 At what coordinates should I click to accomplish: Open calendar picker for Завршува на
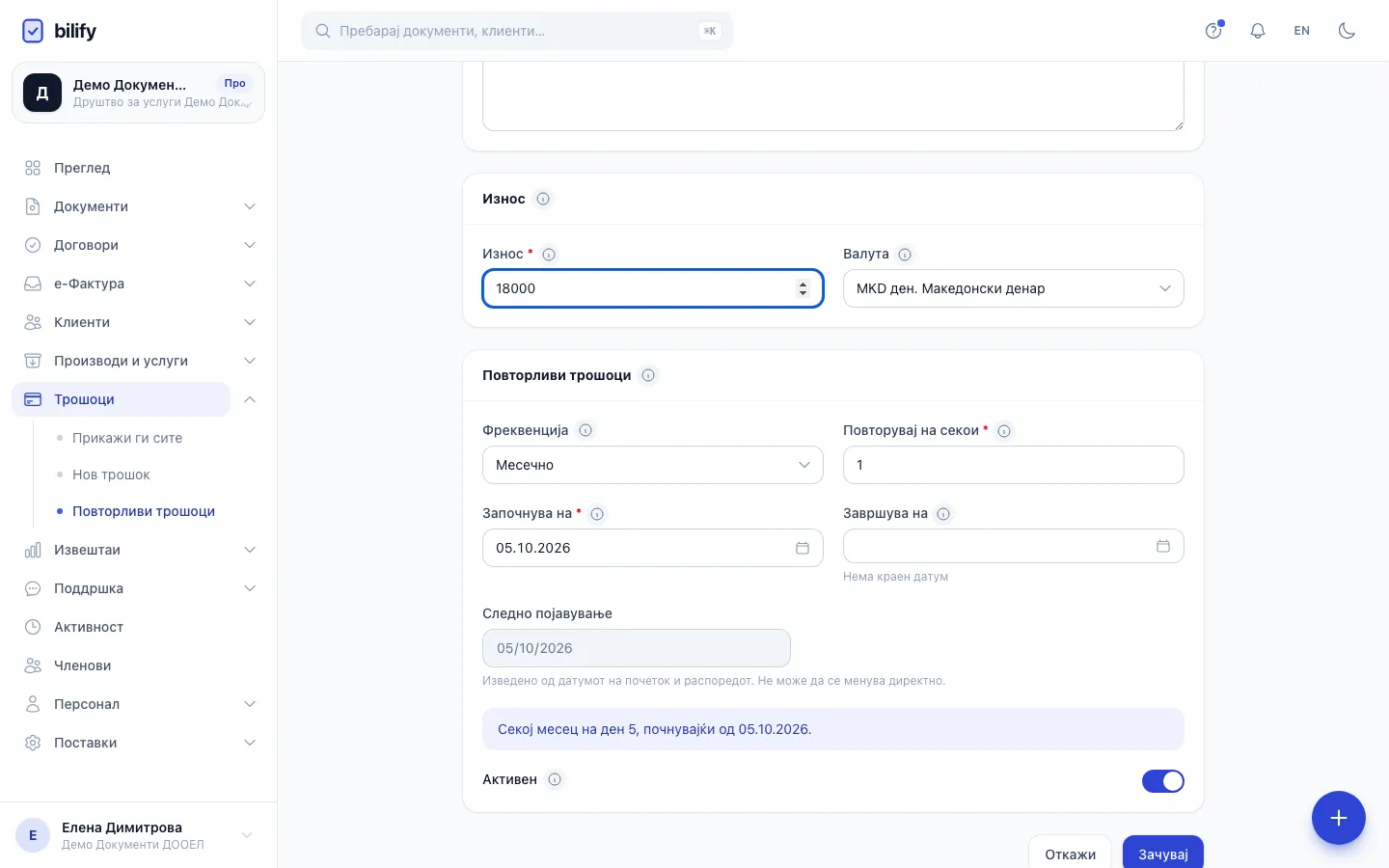coord(1162,546)
